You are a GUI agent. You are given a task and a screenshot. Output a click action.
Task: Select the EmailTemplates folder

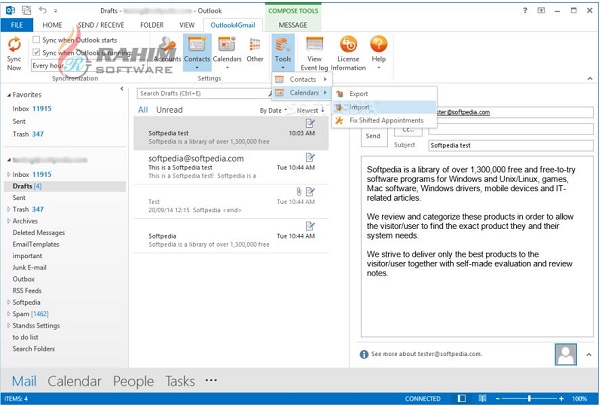pos(36,244)
